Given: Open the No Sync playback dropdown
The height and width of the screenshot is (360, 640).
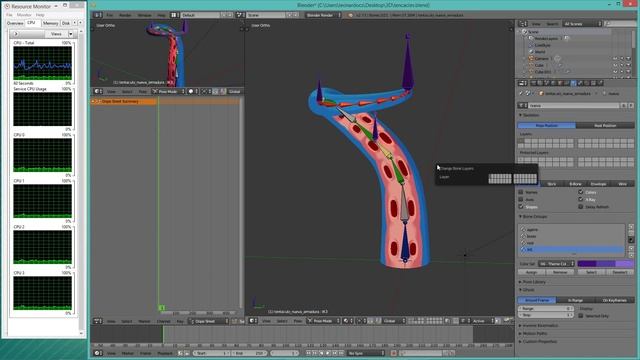Looking at the screenshot, I should (x=366, y=353).
